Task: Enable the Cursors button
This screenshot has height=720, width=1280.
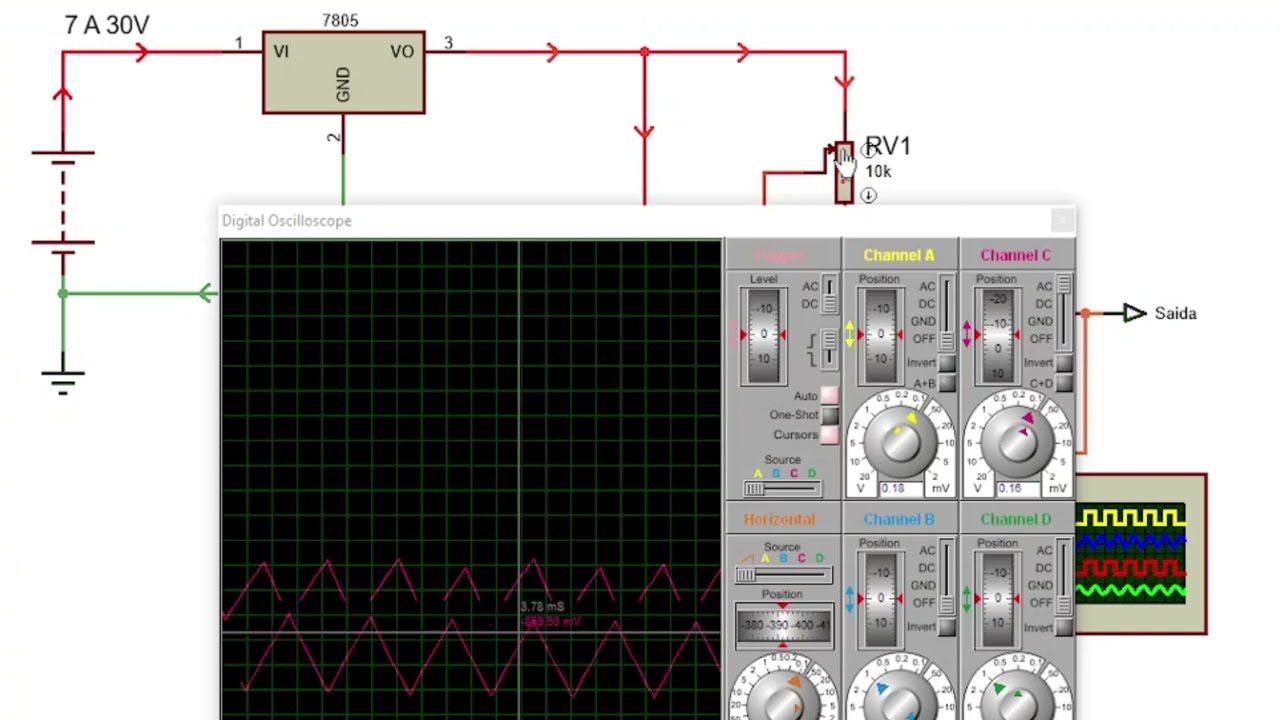Action: (x=829, y=435)
